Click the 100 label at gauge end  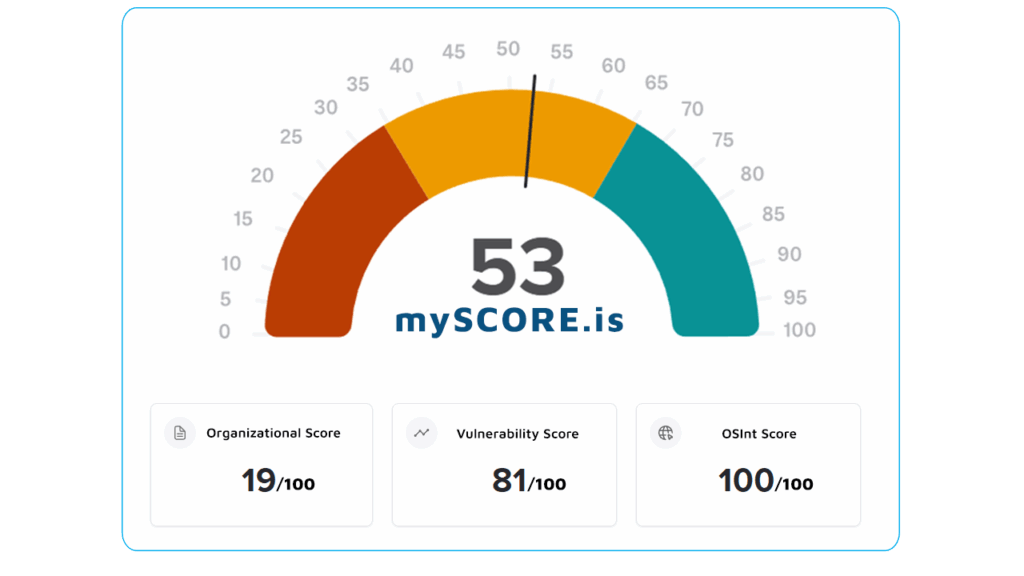coord(799,330)
